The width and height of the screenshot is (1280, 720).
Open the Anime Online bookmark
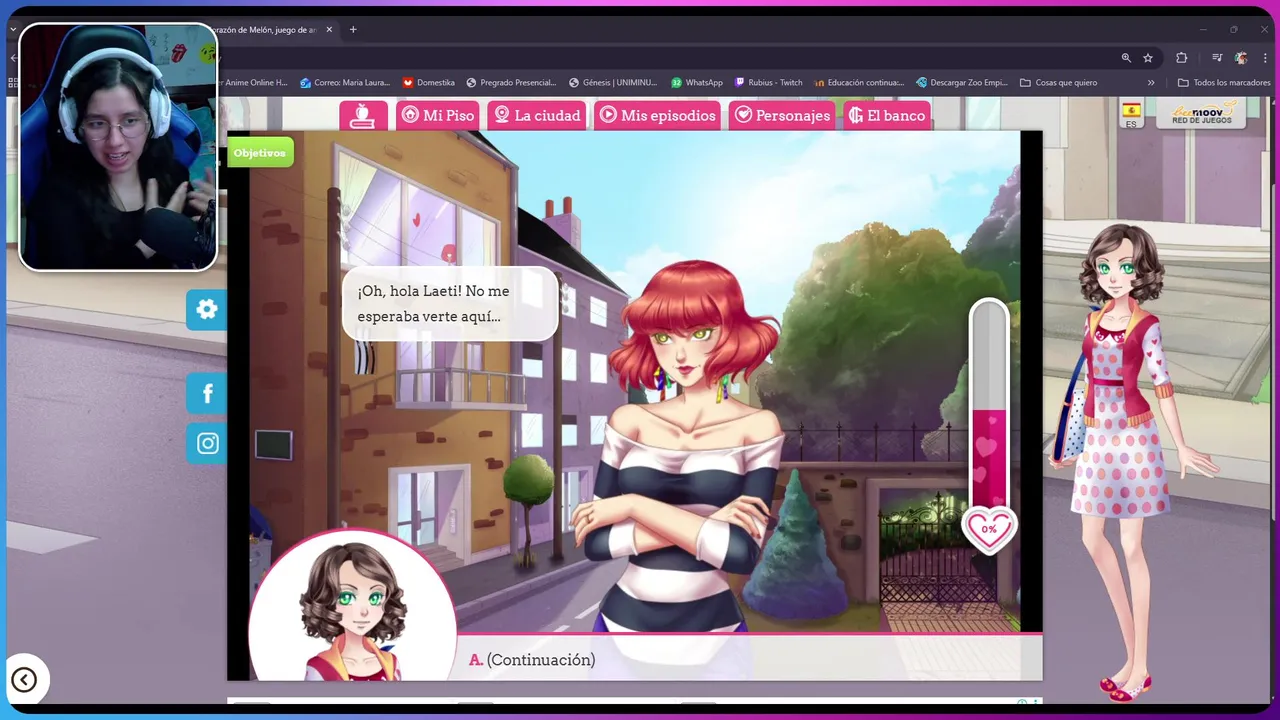click(x=254, y=83)
